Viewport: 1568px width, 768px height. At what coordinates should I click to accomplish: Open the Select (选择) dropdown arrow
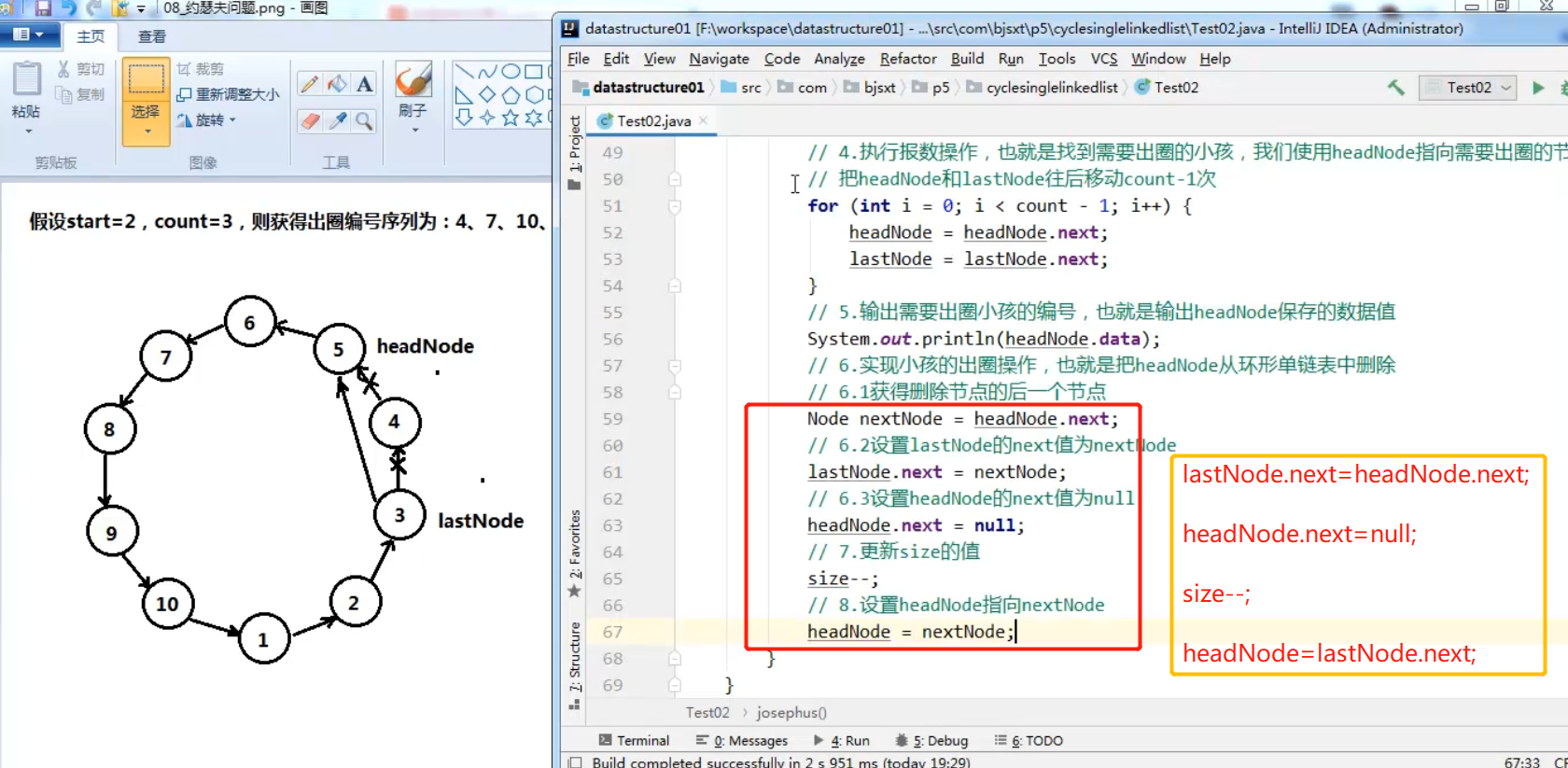pyautogui.click(x=147, y=132)
